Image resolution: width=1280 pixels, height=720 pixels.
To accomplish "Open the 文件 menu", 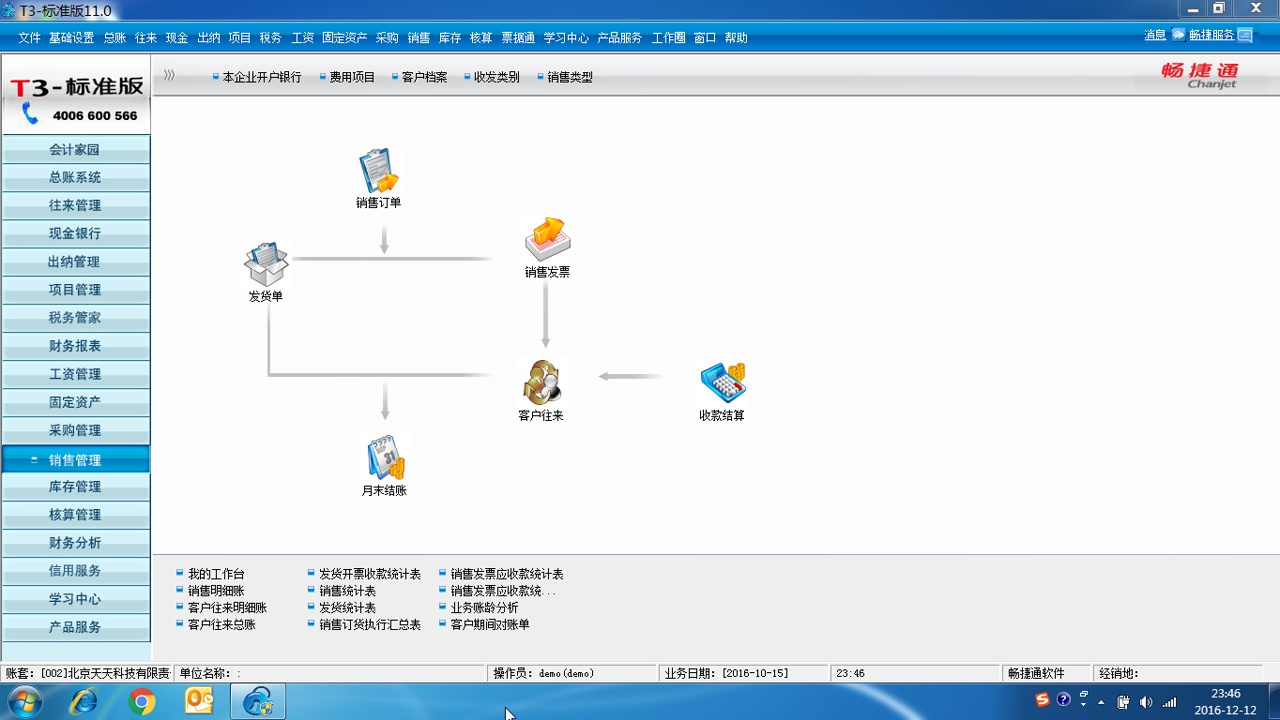I will pyautogui.click(x=29, y=37).
